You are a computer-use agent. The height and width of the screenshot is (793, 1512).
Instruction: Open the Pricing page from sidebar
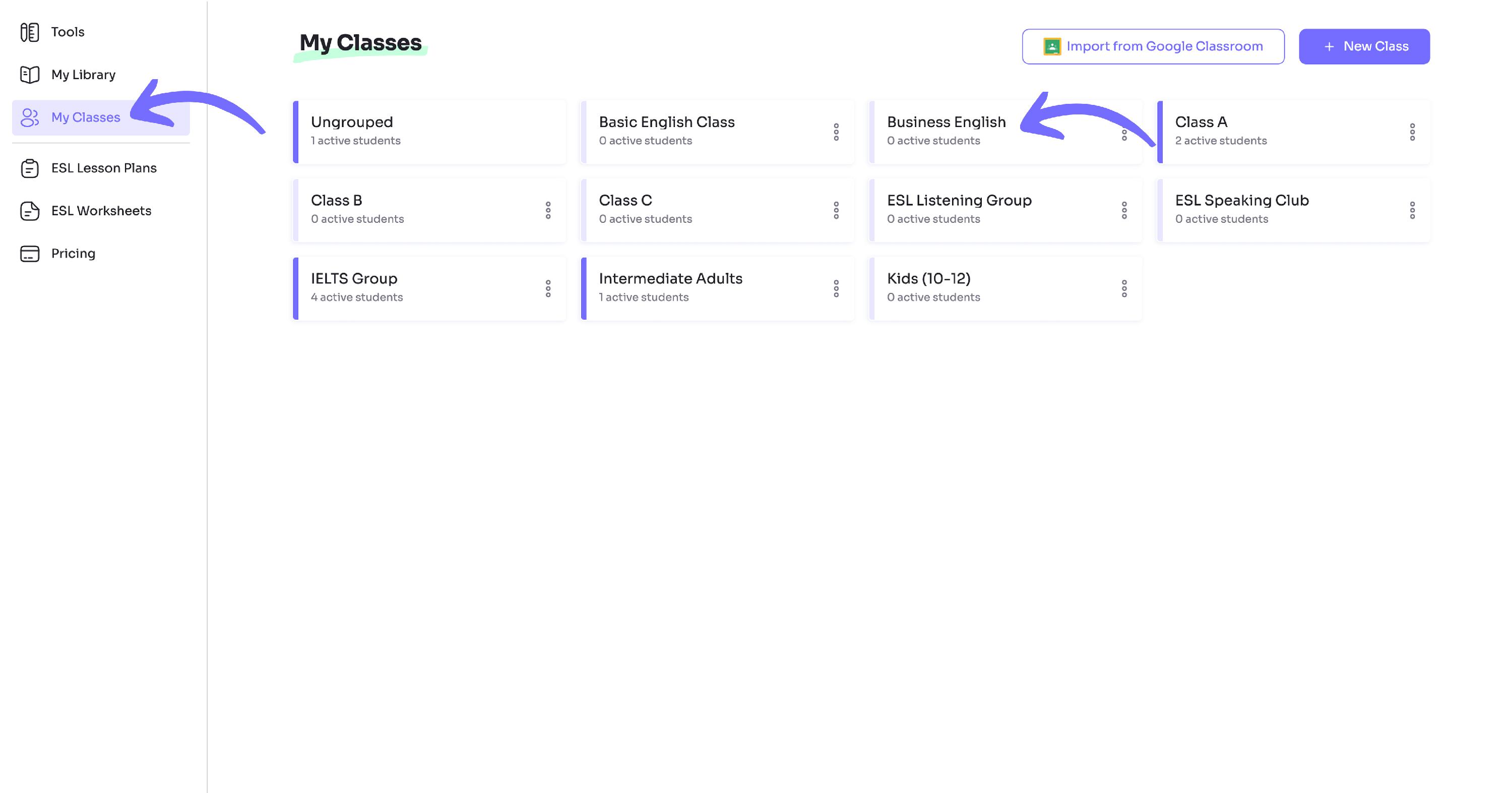click(101, 254)
